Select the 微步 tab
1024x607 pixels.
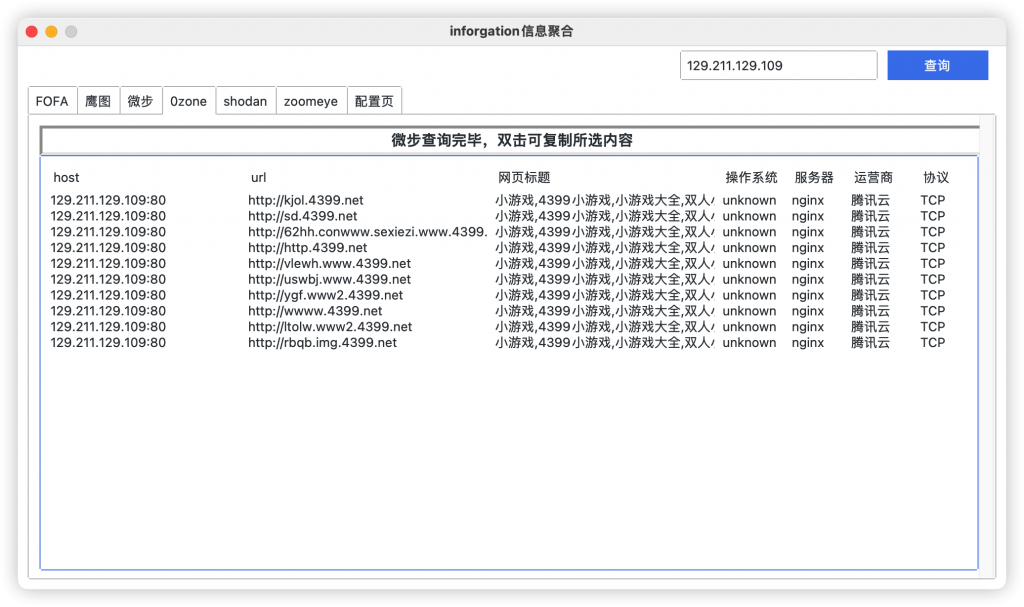[x=141, y=100]
